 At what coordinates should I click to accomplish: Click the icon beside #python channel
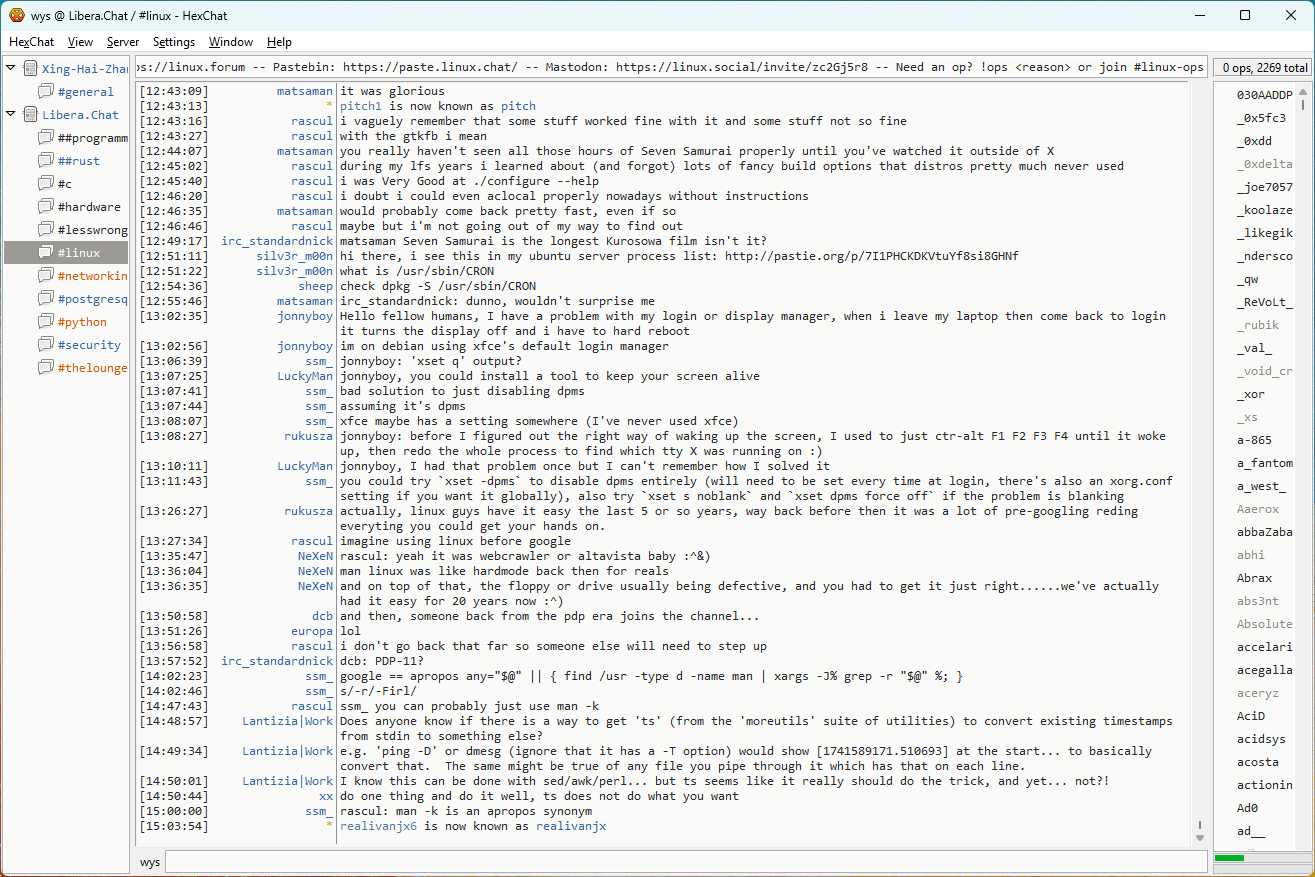pos(46,322)
